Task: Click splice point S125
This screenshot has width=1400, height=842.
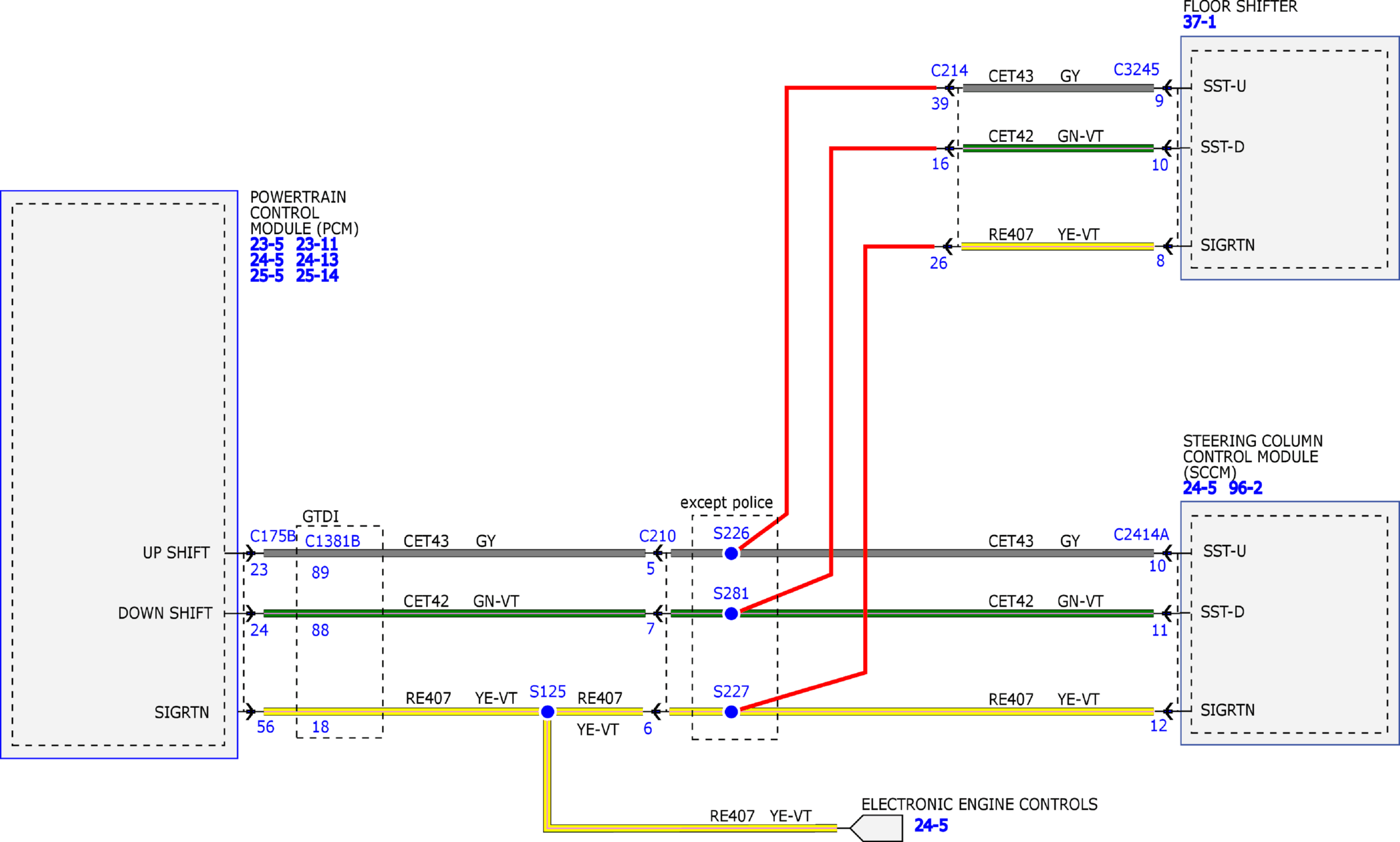Action: (x=548, y=712)
